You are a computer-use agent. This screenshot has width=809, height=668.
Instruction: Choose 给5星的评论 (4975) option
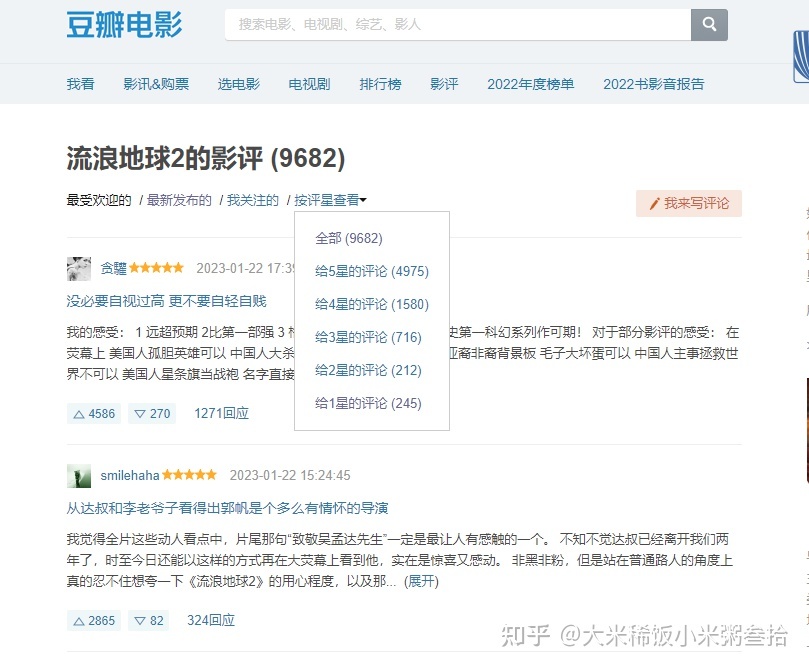click(372, 271)
